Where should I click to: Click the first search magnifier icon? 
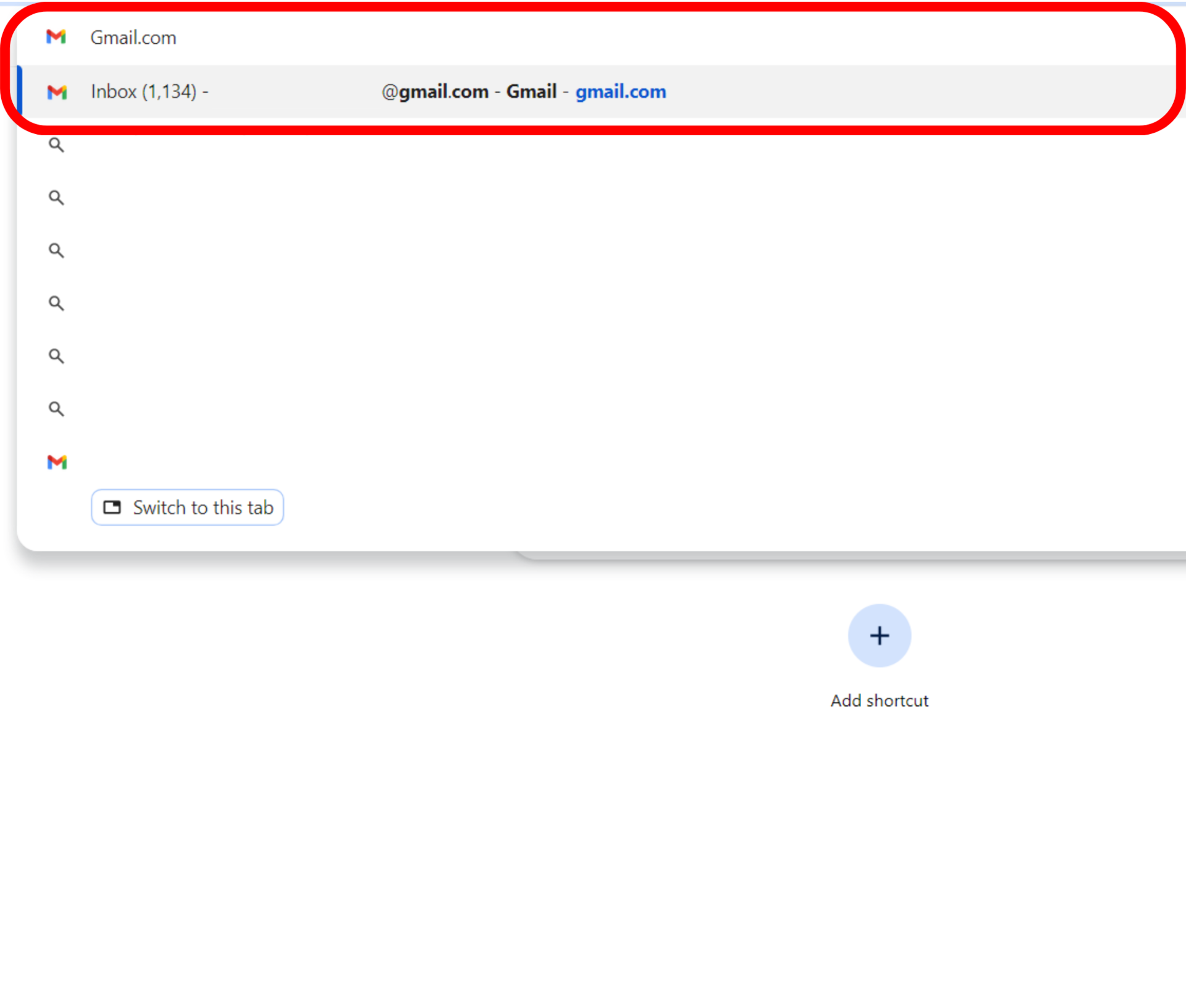(x=56, y=145)
